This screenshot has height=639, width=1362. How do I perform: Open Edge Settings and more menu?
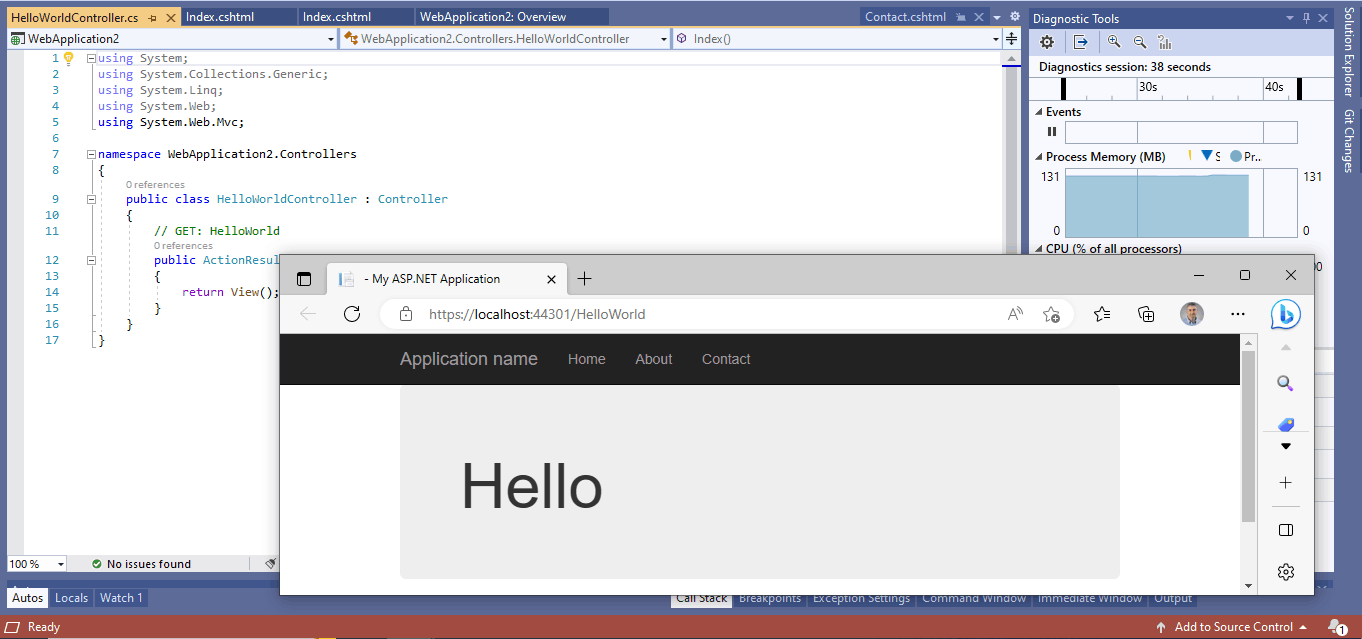pos(1238,314)
